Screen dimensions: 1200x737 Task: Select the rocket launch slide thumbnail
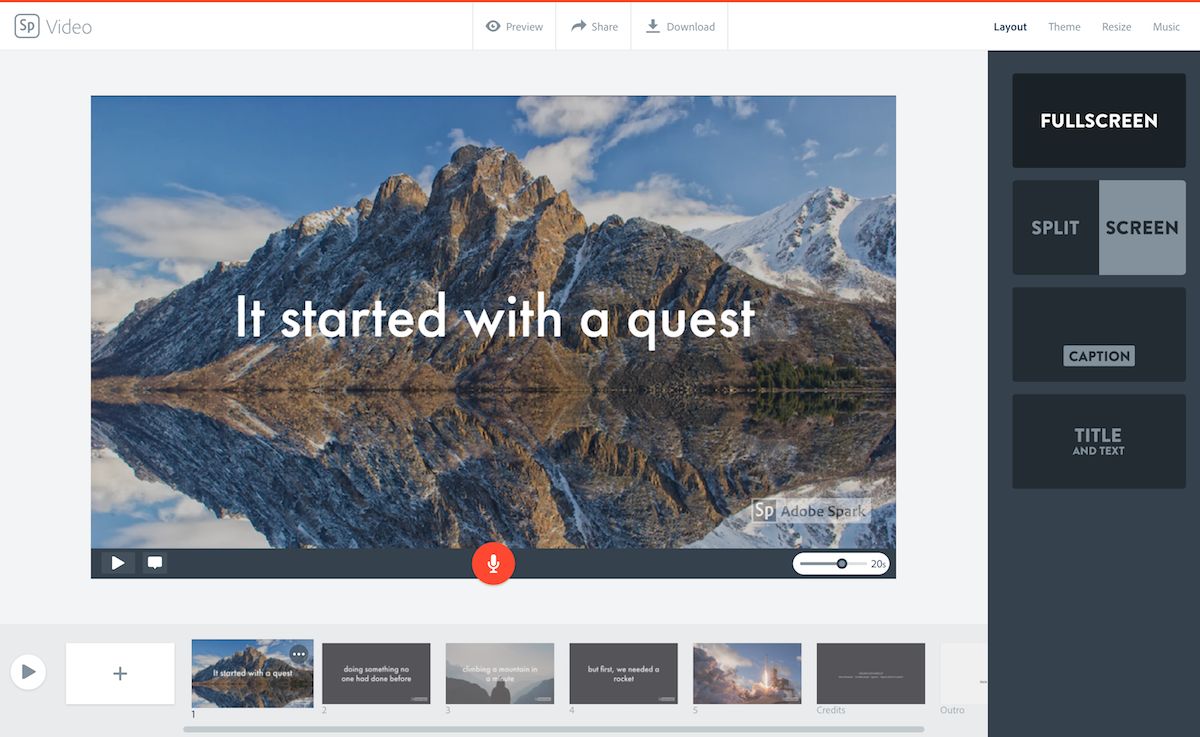(x=747, y=673)
